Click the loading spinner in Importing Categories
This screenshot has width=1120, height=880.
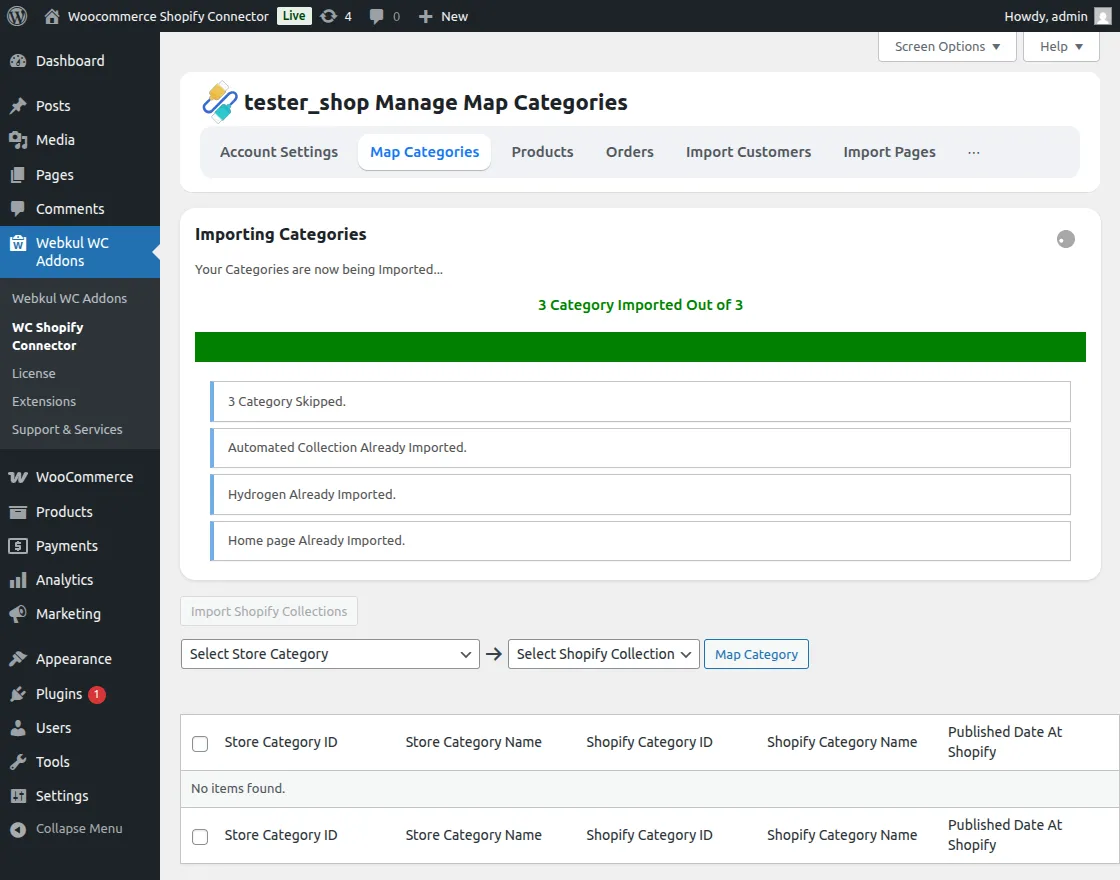[x=1066, y=239]
